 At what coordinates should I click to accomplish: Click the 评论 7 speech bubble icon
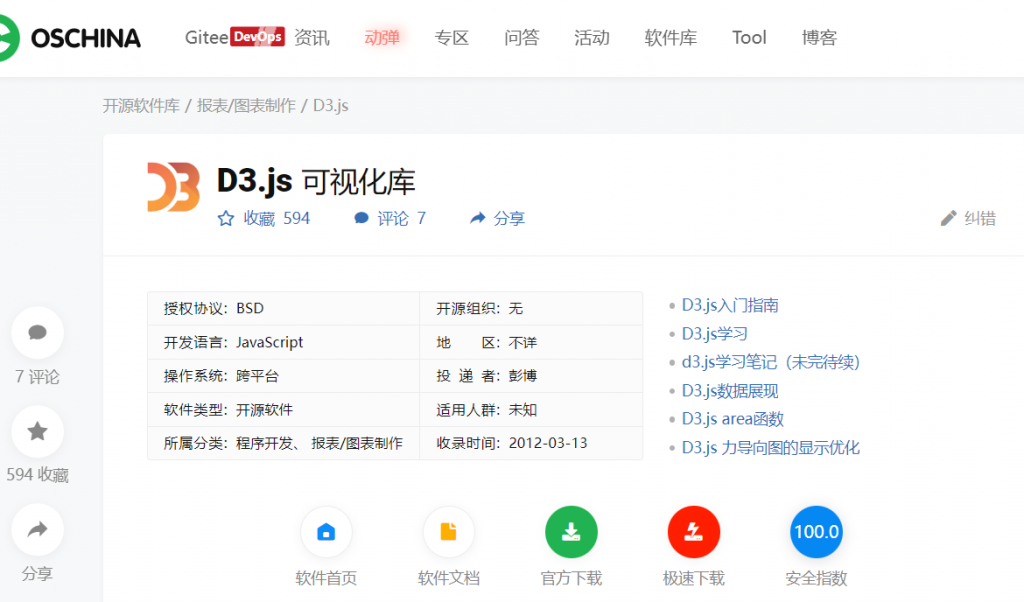tap(361, 218)
